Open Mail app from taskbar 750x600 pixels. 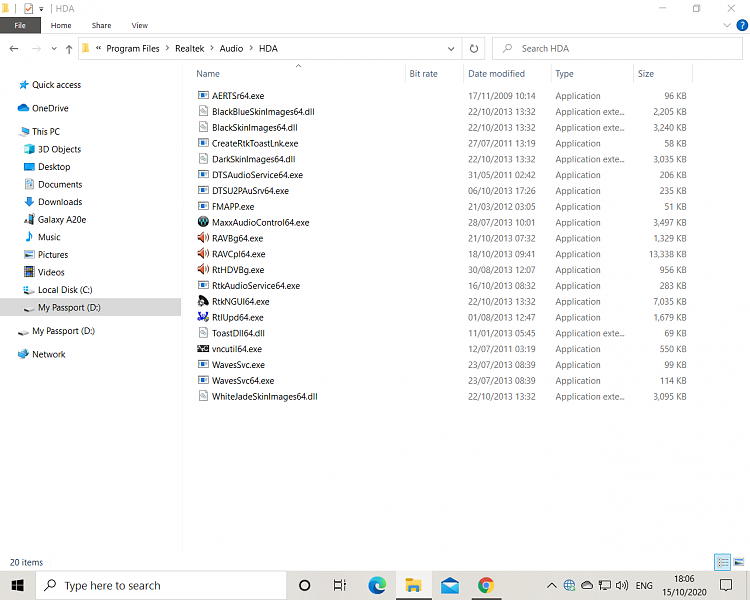(x=450, y=585)
